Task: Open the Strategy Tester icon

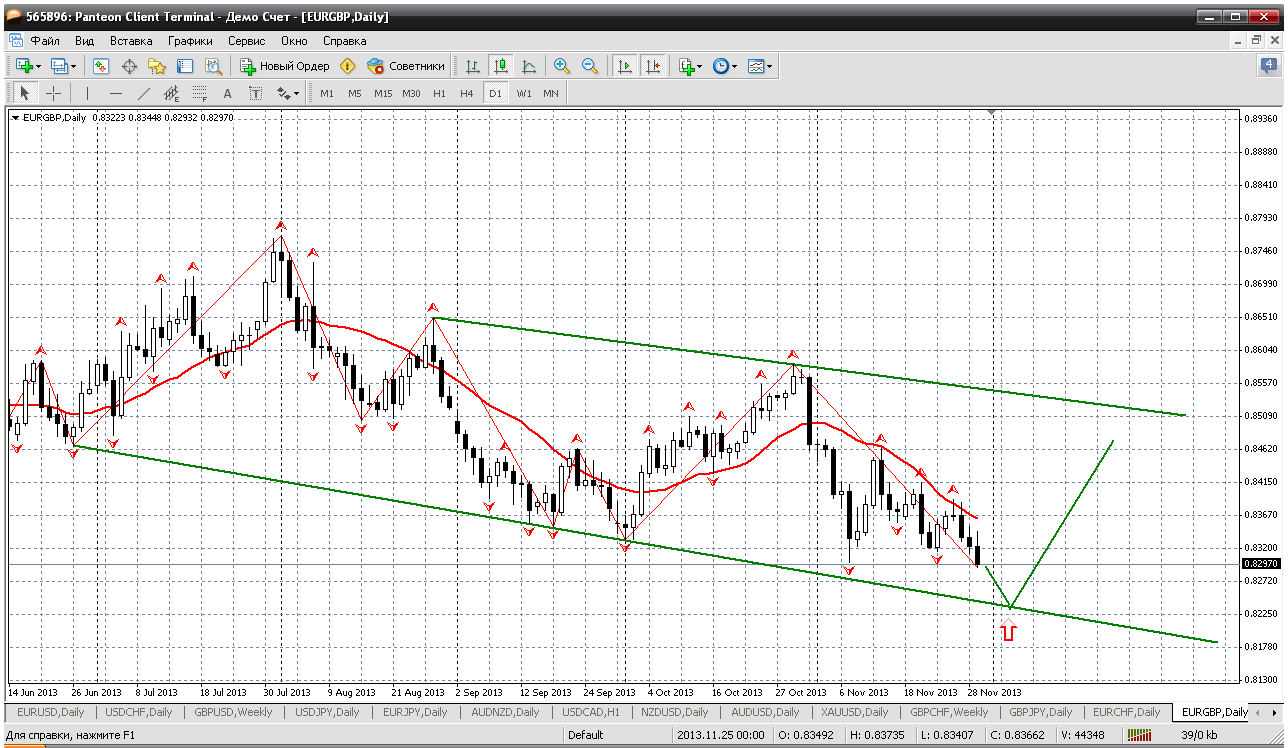Action: (x=213, y=66)
